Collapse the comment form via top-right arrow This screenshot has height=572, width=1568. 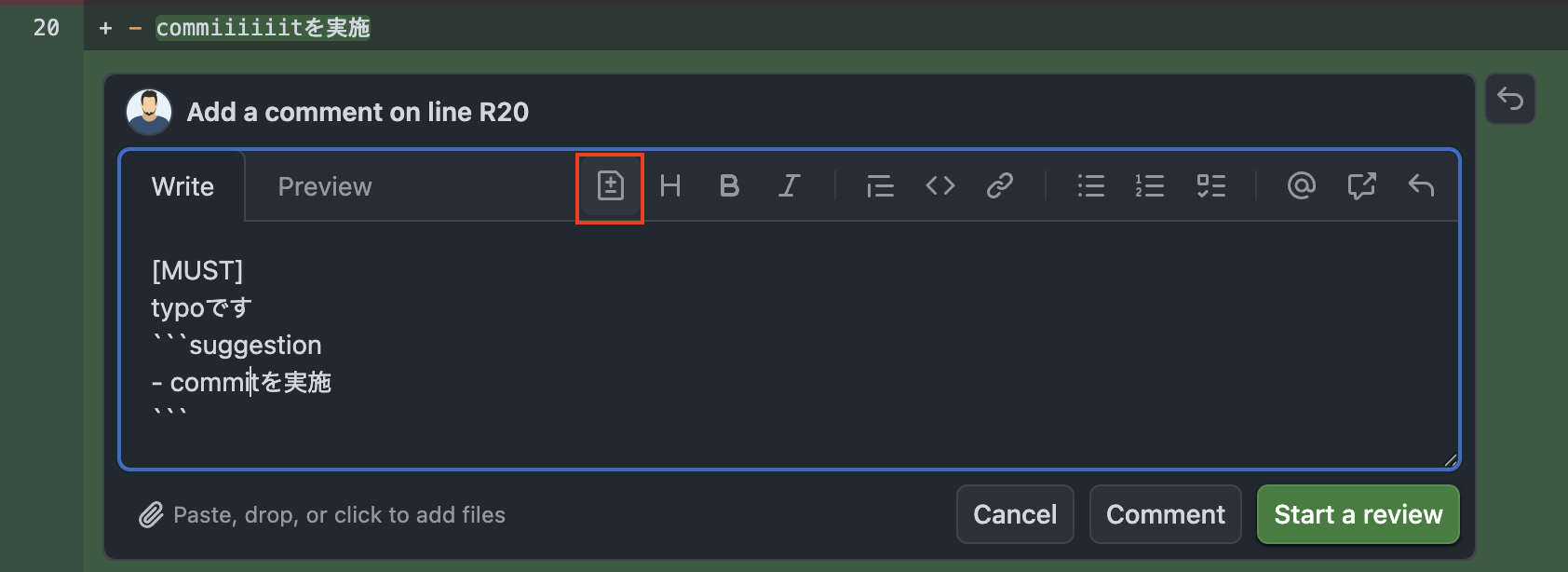[x=1509, y=99]
